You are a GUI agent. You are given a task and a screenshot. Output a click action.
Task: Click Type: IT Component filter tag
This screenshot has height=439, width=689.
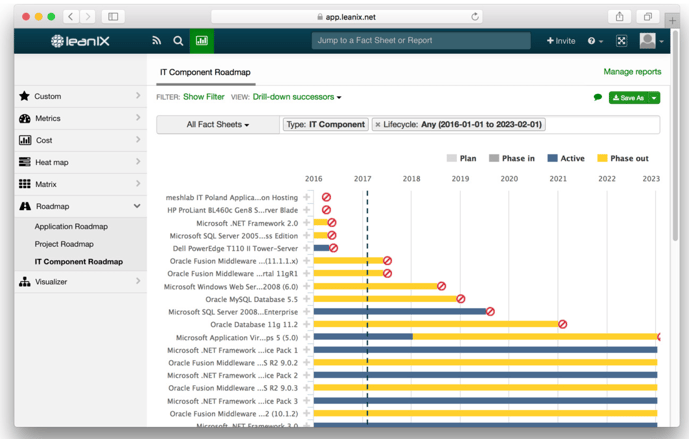coord(326,125)
